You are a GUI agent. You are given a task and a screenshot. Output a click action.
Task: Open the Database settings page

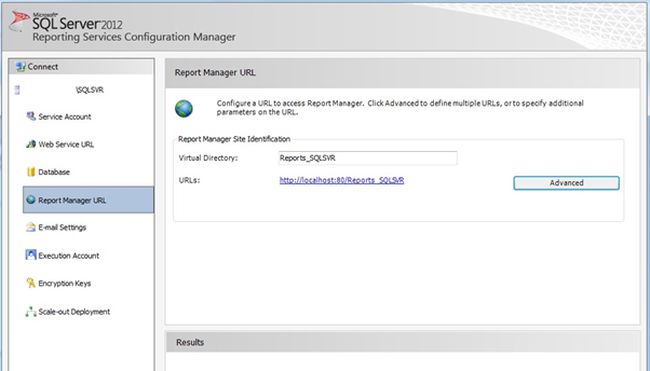(x=54, y=172)
